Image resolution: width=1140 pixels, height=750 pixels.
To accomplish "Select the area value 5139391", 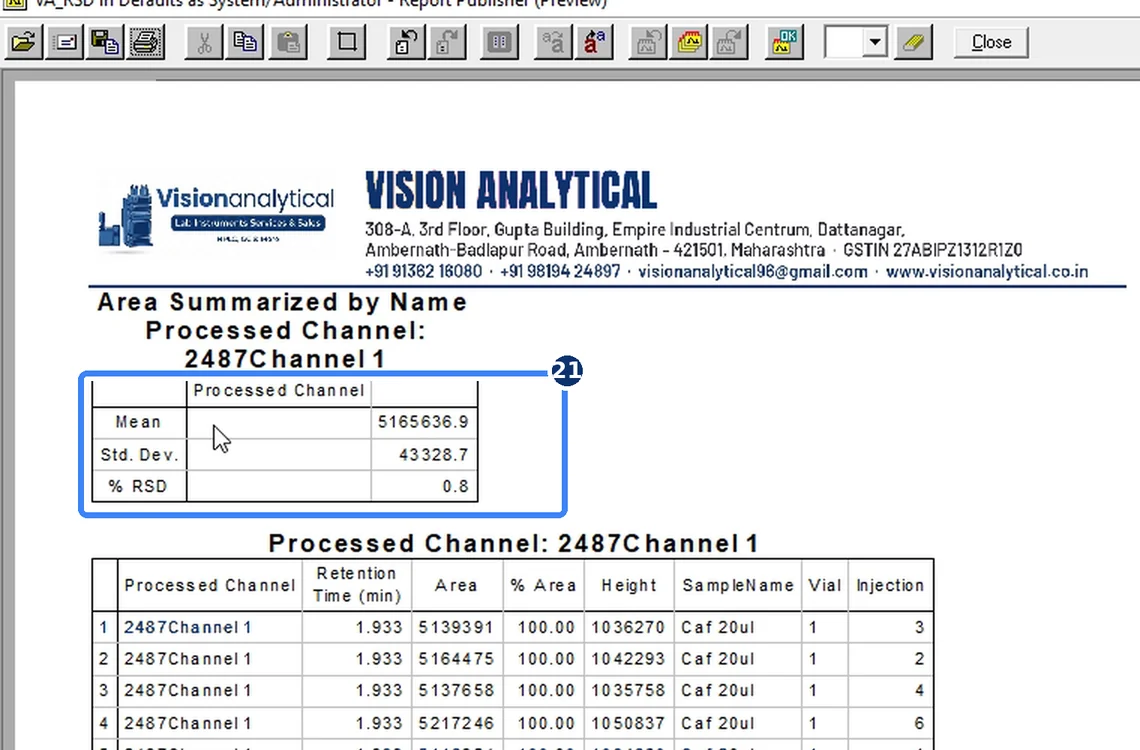I will tap(456, 627).
